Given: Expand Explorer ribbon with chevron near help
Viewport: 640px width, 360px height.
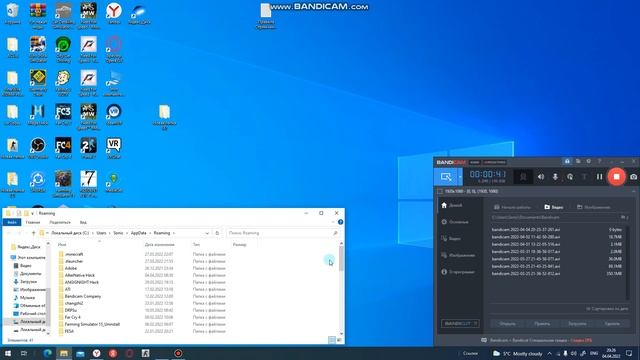Looking at the screenshot, I should point(333,222).
